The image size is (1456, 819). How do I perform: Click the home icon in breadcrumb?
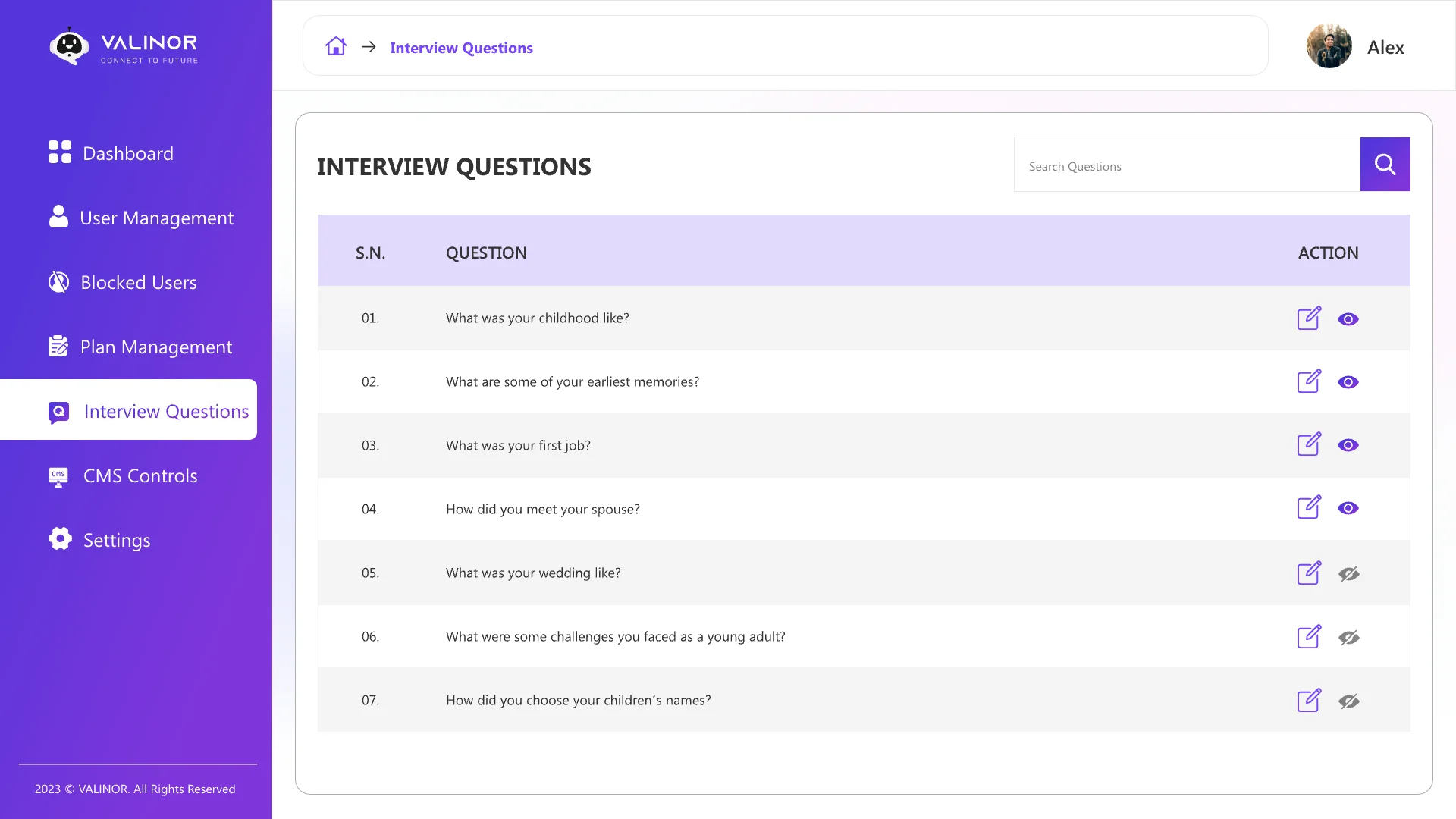coord(336,47)
